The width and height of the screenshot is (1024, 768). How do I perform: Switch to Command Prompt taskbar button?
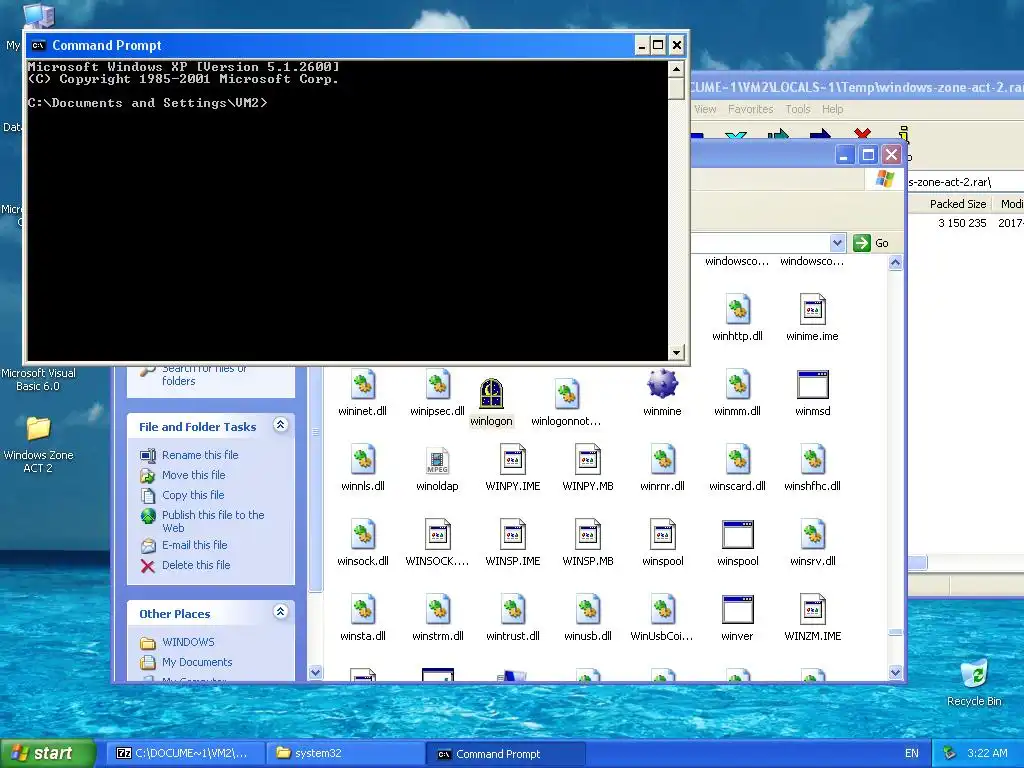click(505, 753)
